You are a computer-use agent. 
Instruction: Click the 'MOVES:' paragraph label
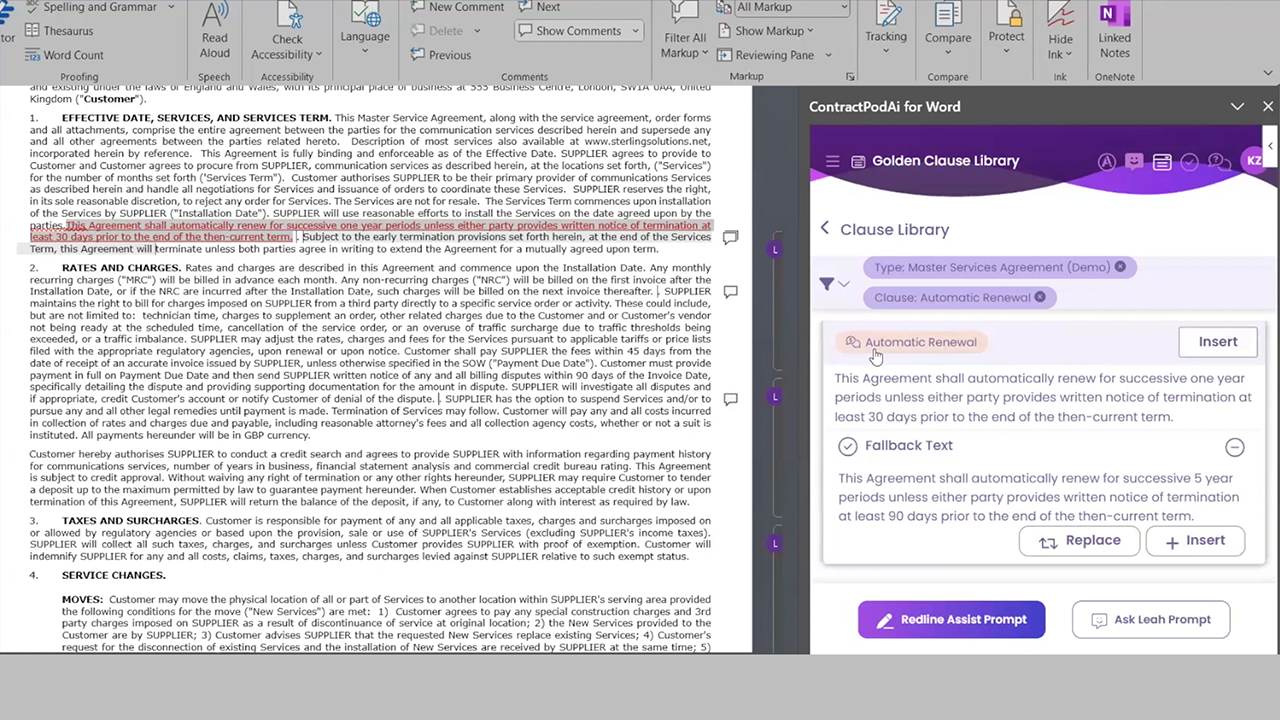(82, 599)
